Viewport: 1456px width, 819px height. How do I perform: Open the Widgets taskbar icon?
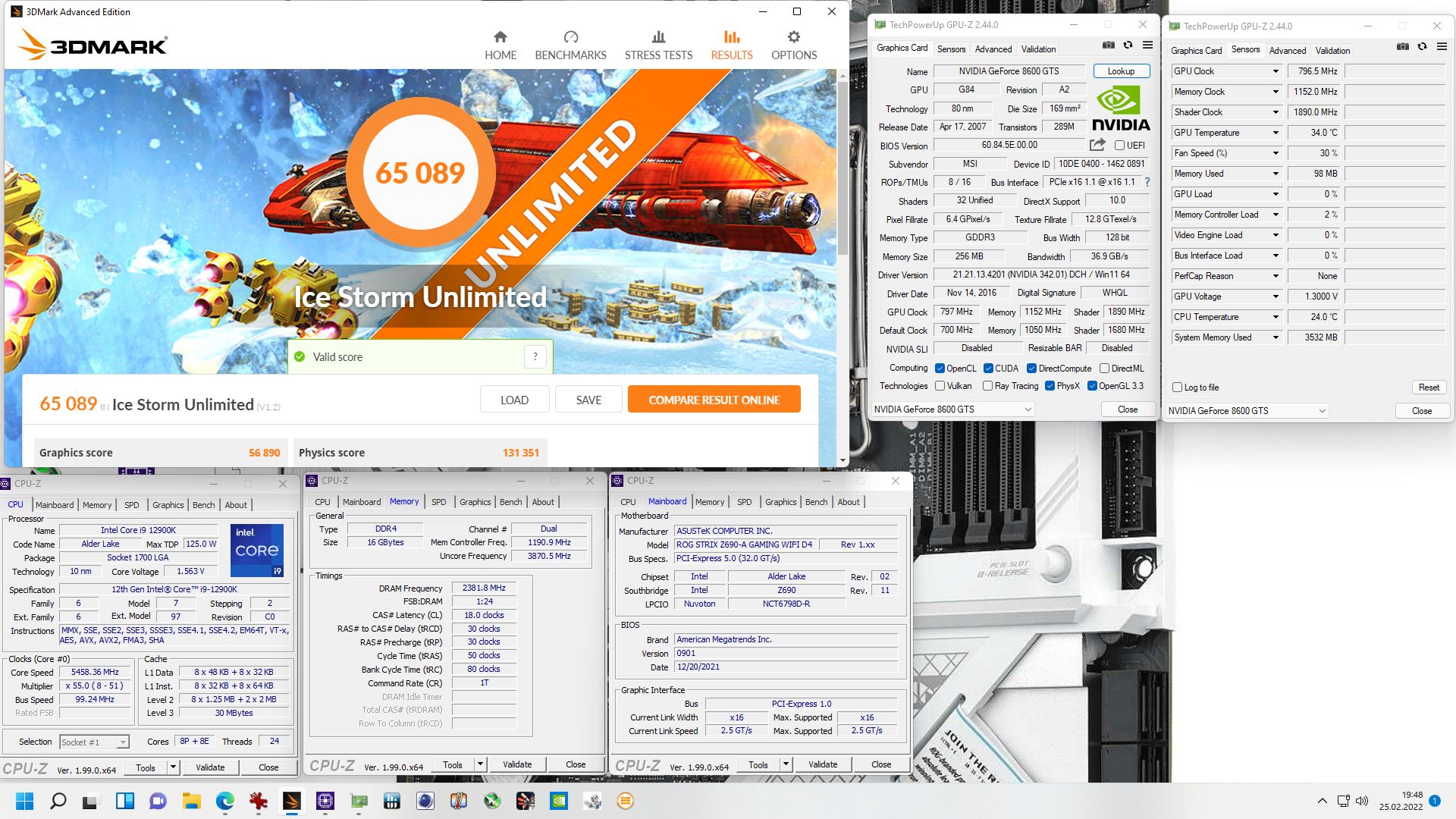124,801
